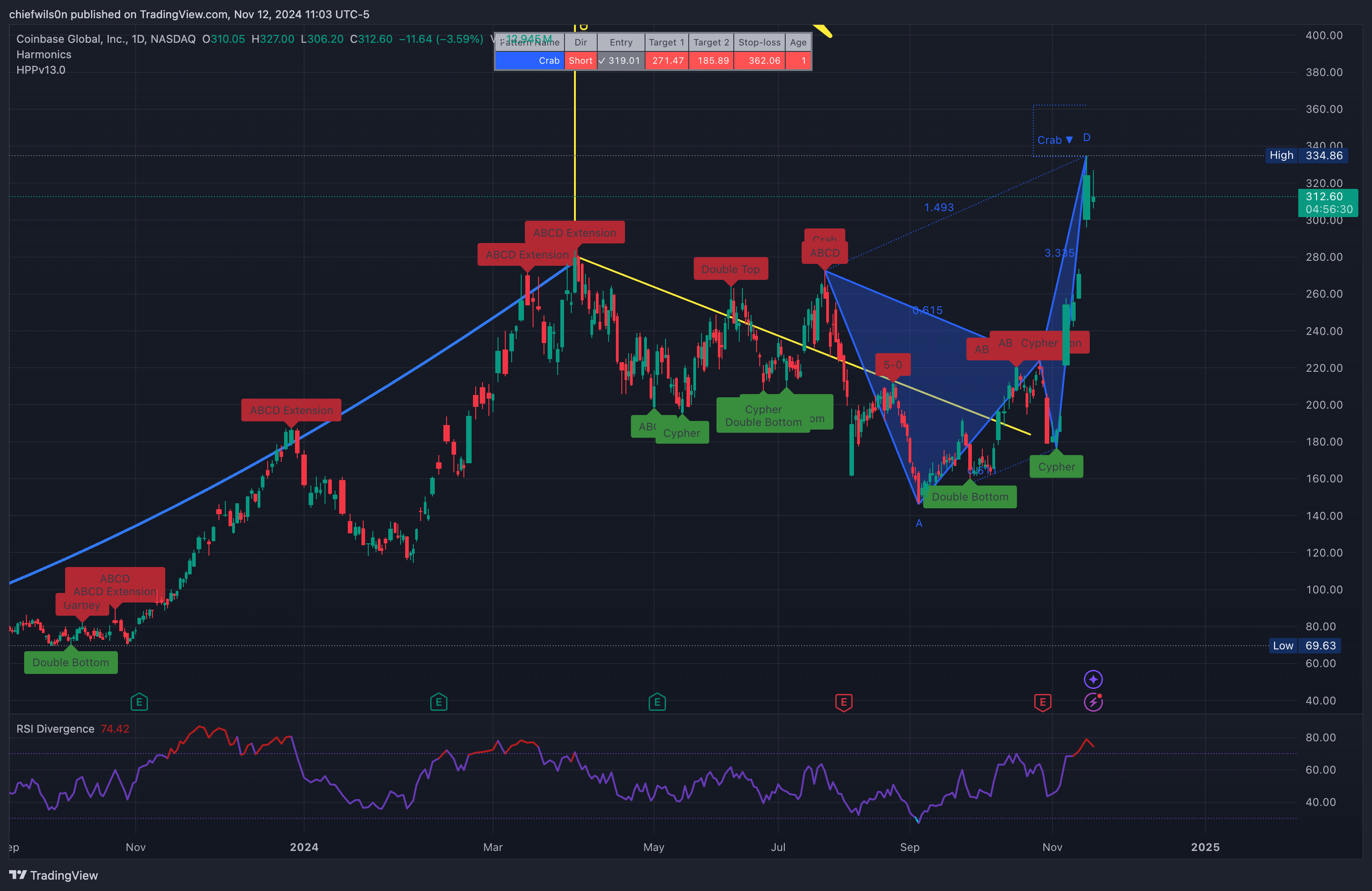
Task: Click the Target 1 value 271.47
Action: click(667, 61)
